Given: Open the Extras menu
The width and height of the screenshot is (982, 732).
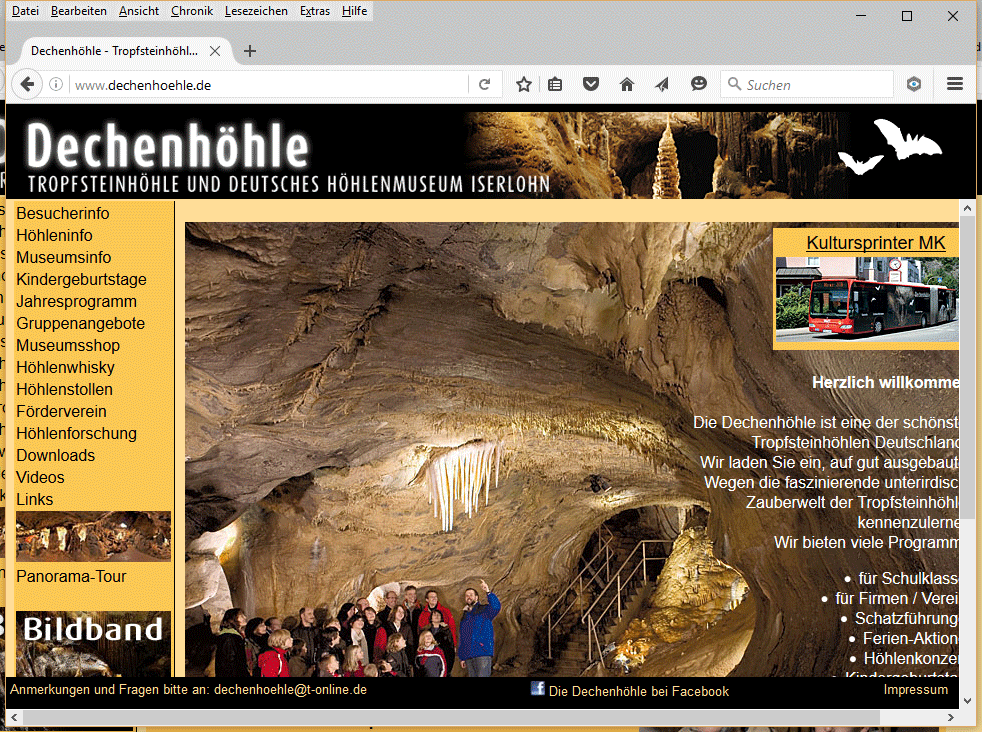Looking at the screenshot, I should click(315, 11).
